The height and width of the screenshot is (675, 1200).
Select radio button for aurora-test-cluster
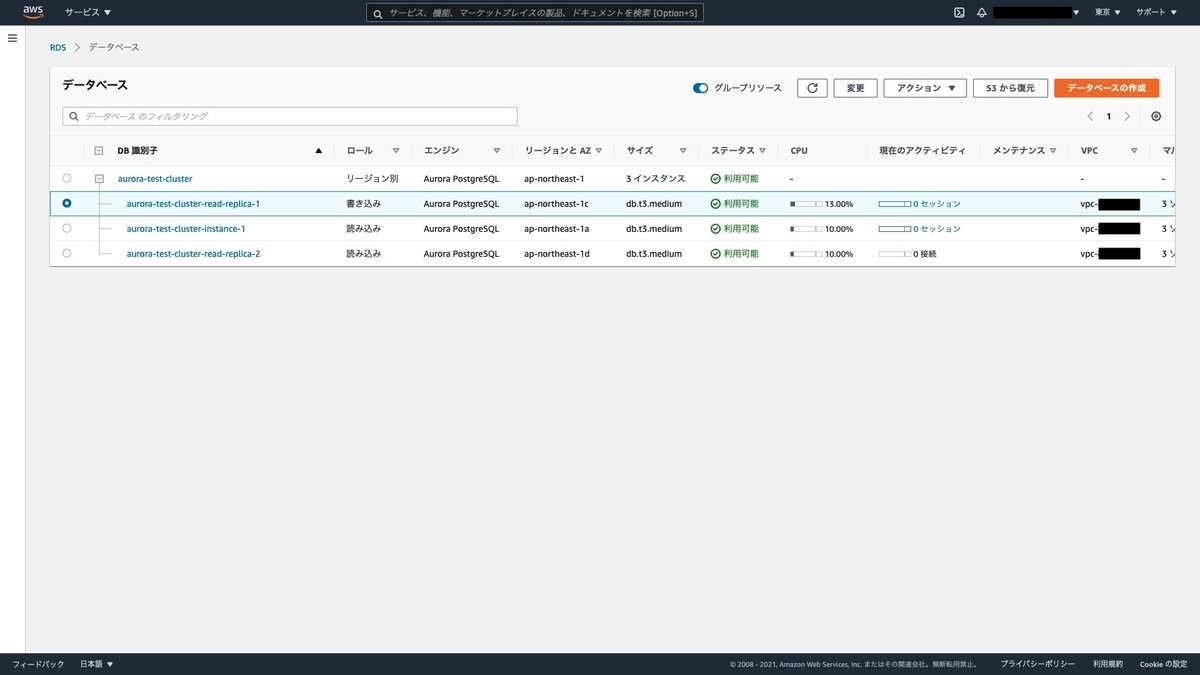[x=67, y=178]
